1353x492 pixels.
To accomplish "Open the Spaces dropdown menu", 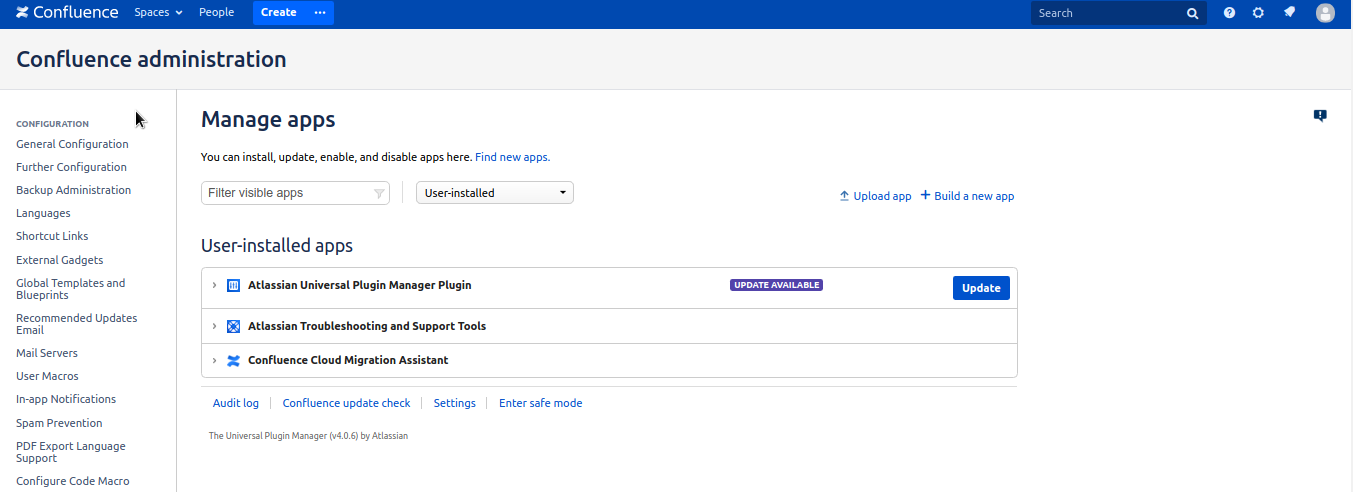I will coord(158,13).
